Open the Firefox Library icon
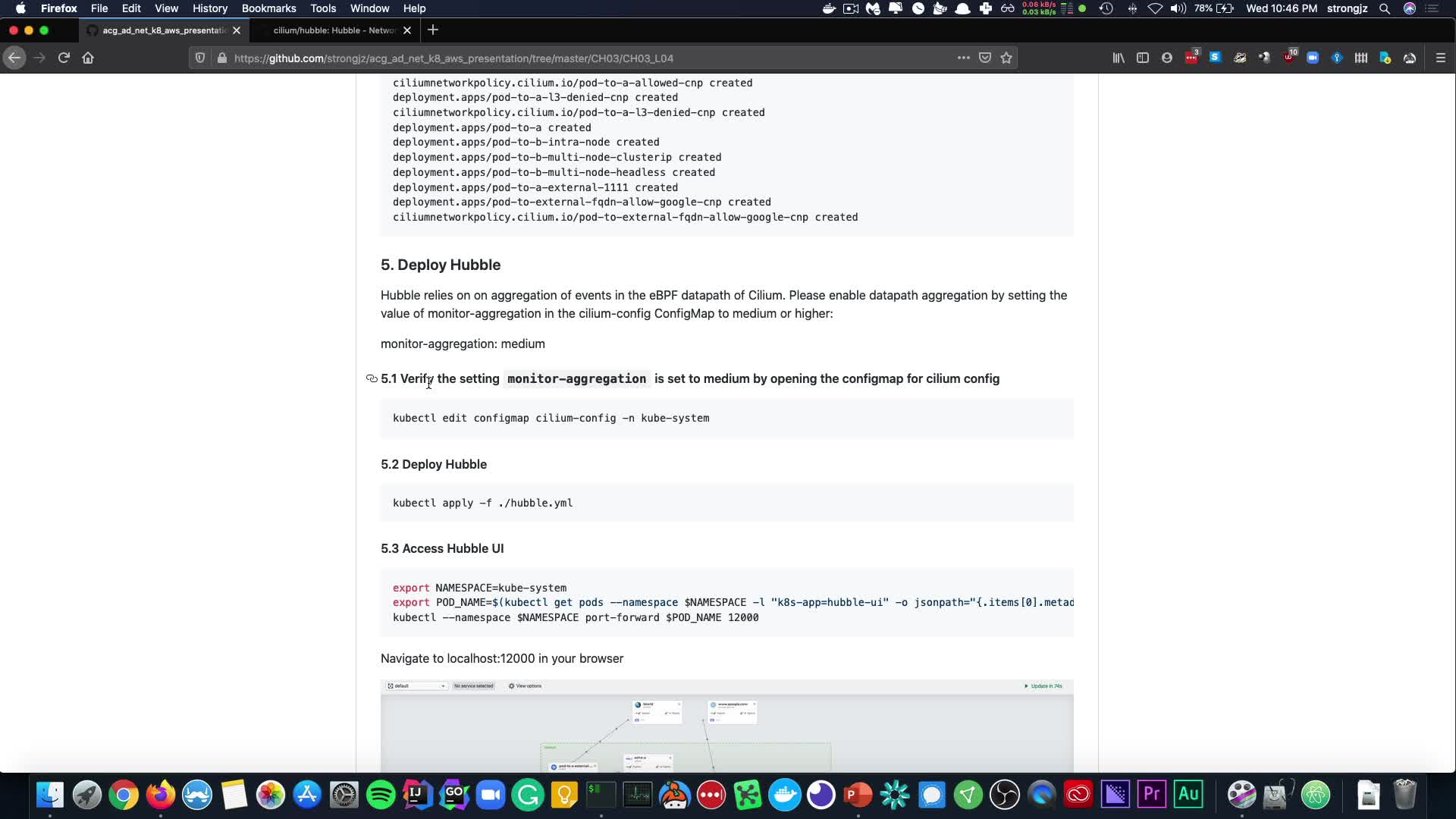 1119,58
